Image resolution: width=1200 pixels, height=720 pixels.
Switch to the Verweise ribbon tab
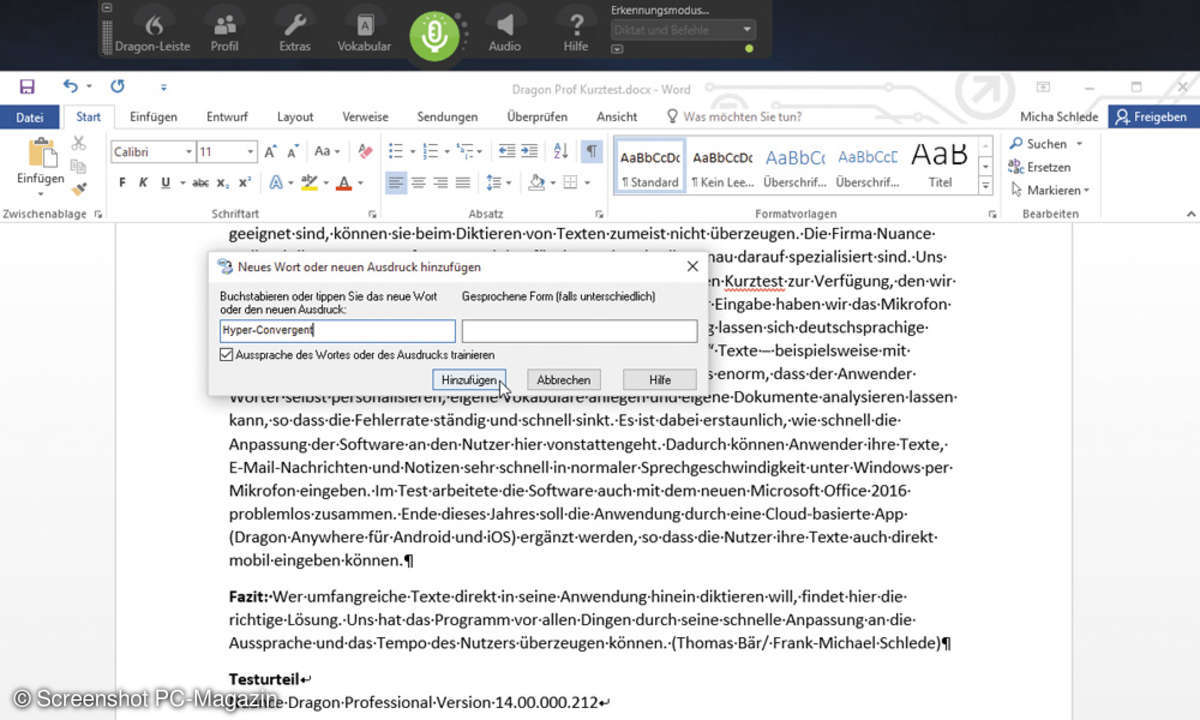pyautogui.click(x=365, y=117)
